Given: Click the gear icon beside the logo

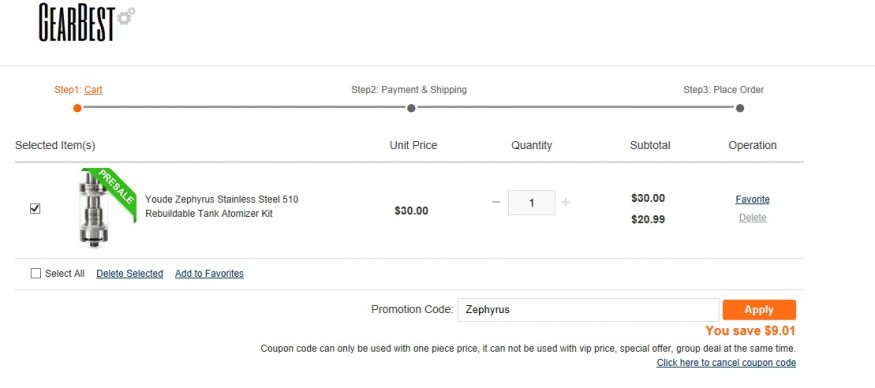Looking at the screenshot, I should click(126, 16).
